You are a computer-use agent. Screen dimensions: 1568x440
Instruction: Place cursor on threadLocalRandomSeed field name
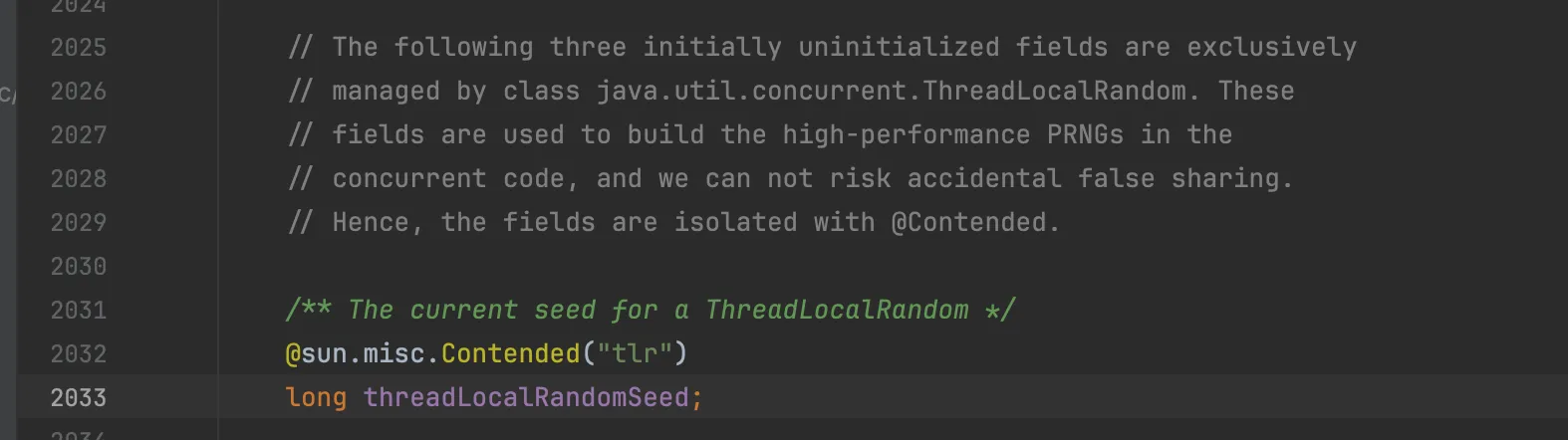click(x=526, y=398)
